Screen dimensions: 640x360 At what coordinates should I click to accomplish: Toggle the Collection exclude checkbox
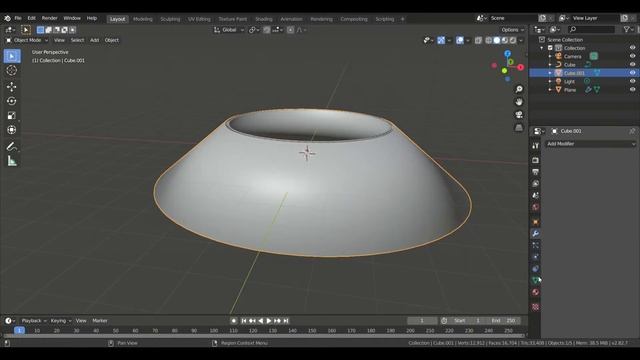coord(550,48)
